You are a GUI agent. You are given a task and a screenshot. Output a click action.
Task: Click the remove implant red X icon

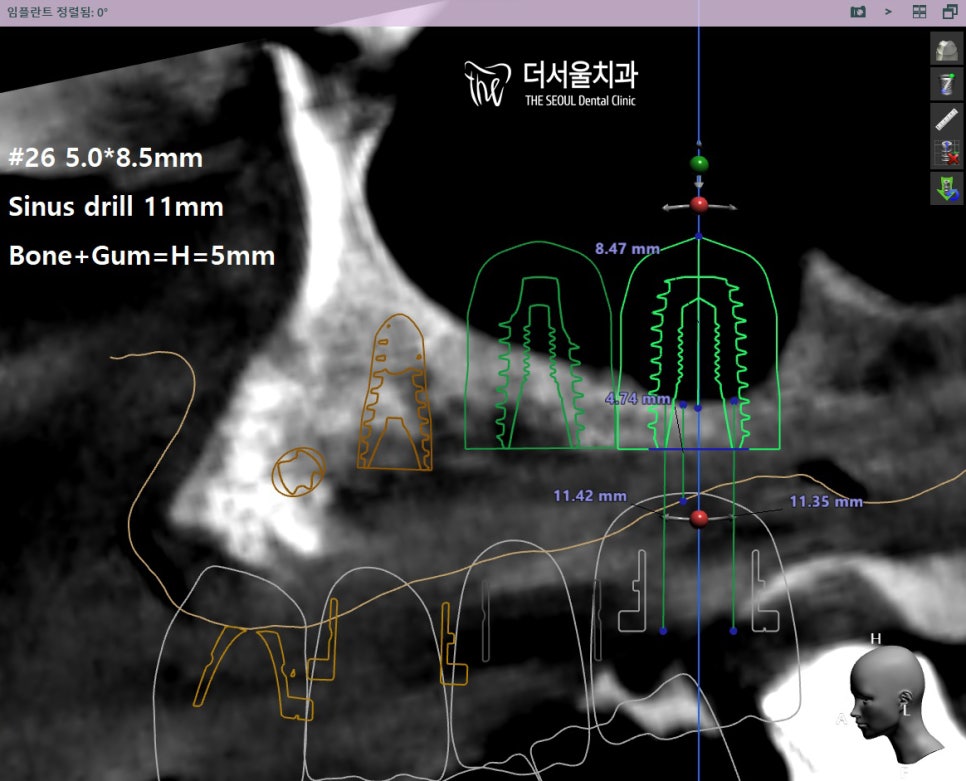coord(946,154)
